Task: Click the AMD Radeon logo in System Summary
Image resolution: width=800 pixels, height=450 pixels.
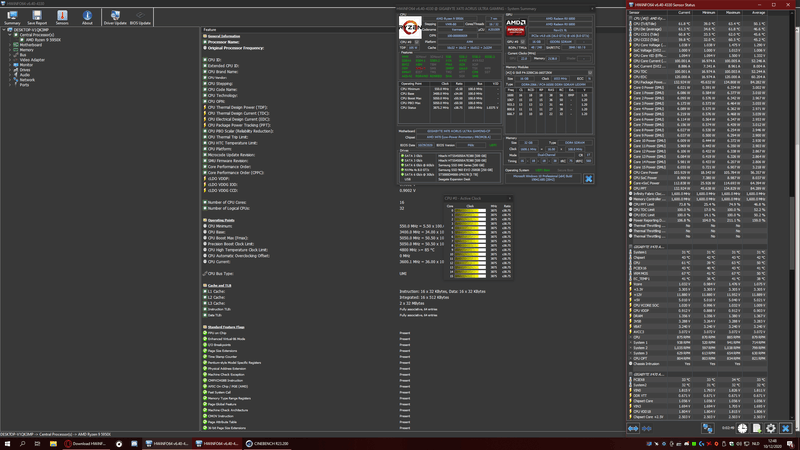Action: 516,28
